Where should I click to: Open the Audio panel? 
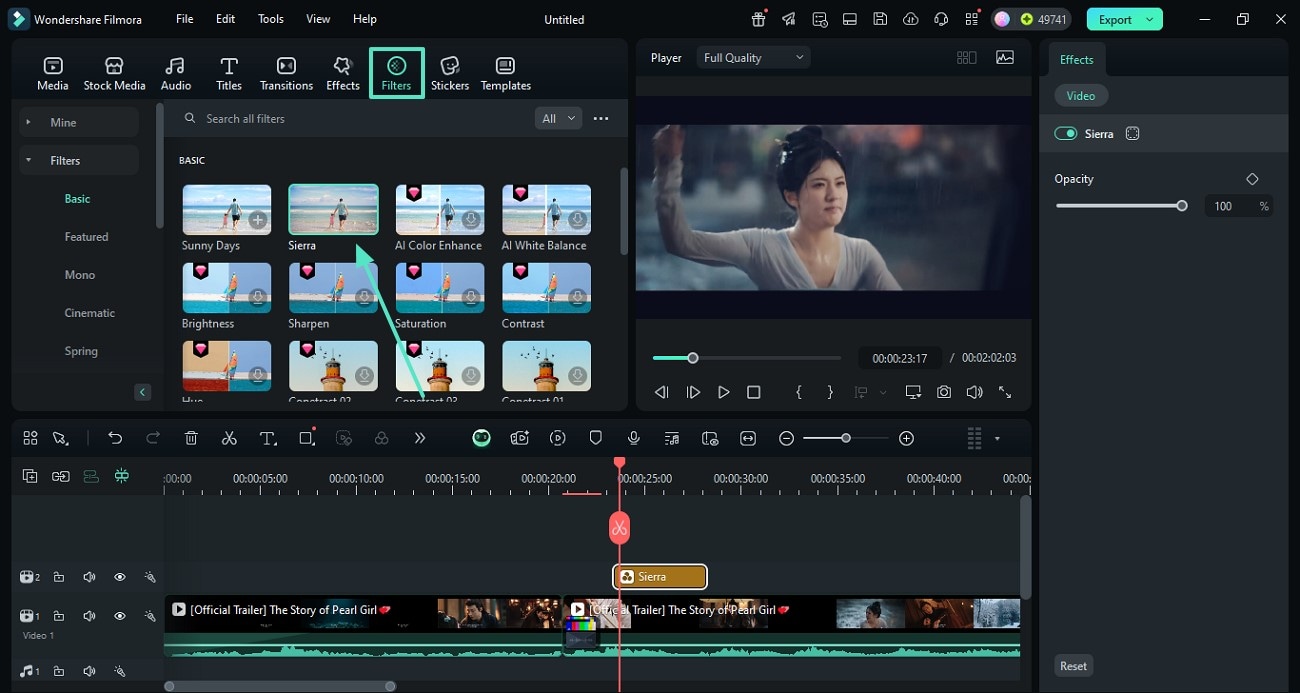pos(176,74)
